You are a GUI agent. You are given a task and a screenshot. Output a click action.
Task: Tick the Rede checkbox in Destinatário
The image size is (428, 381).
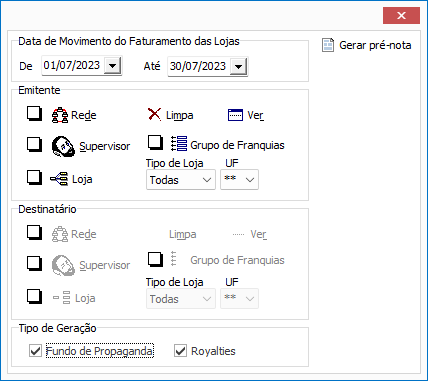pyautogui.click(x=34, y=233)
